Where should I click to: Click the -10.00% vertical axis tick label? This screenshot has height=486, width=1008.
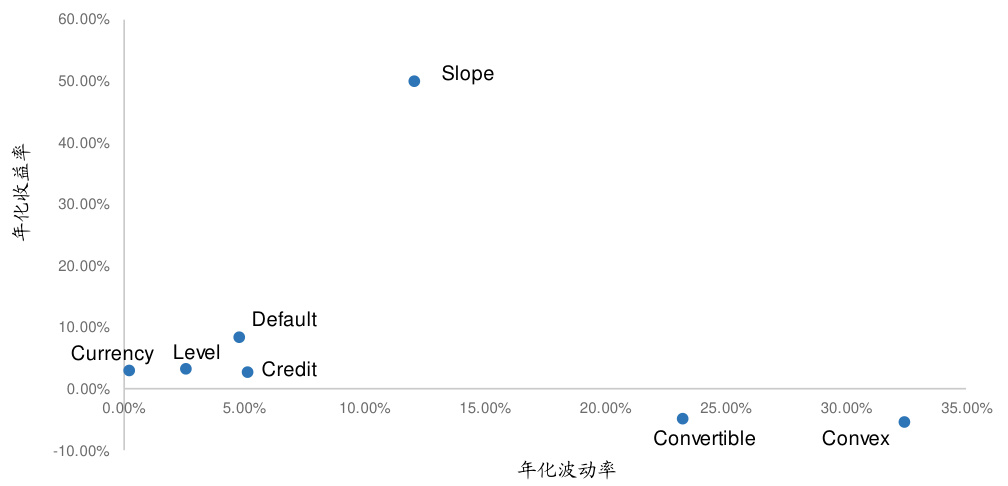pyautogui.click(x=80, y=451)
